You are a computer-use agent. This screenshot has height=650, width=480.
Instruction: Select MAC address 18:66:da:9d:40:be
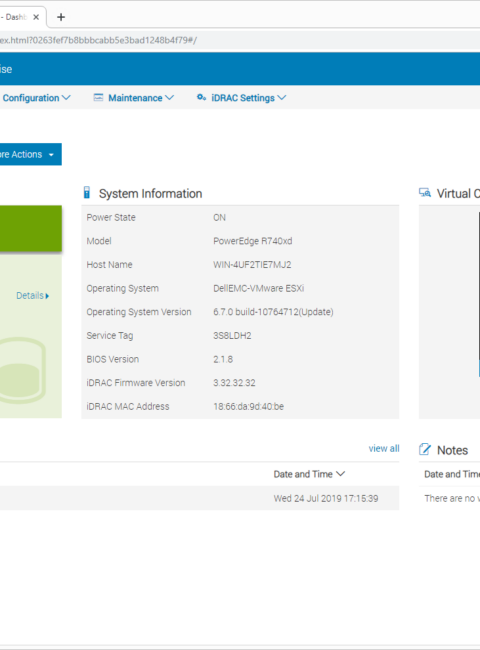click(x=248, y=407)
